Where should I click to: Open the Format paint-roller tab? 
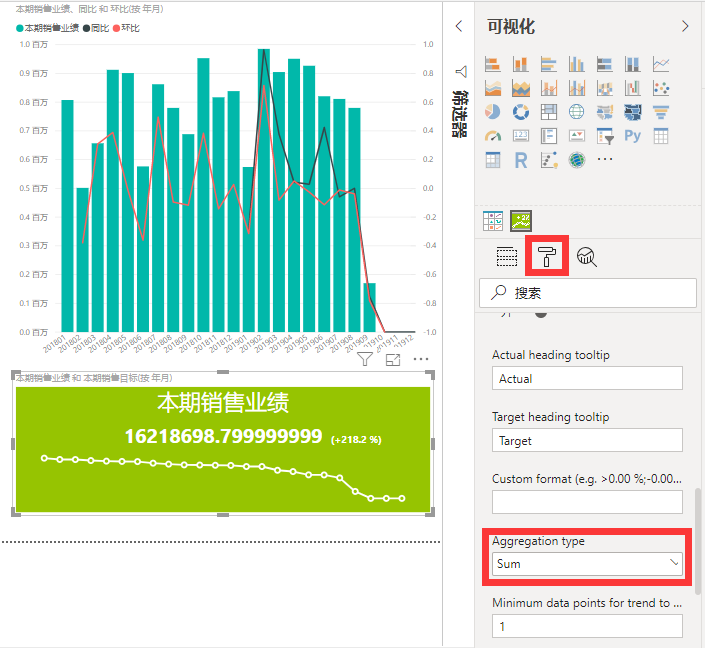click(x=547, y=256)
